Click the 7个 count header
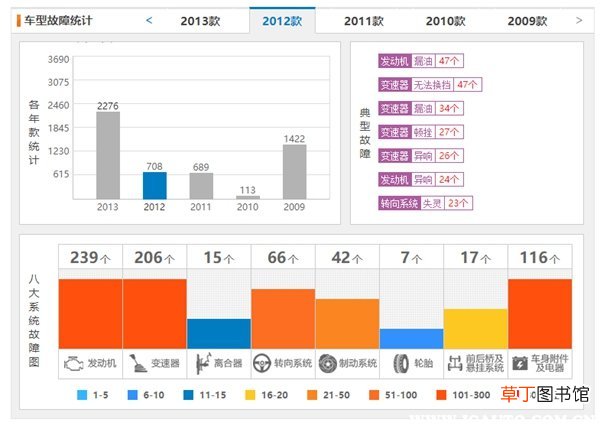 (x=412, y=257)
